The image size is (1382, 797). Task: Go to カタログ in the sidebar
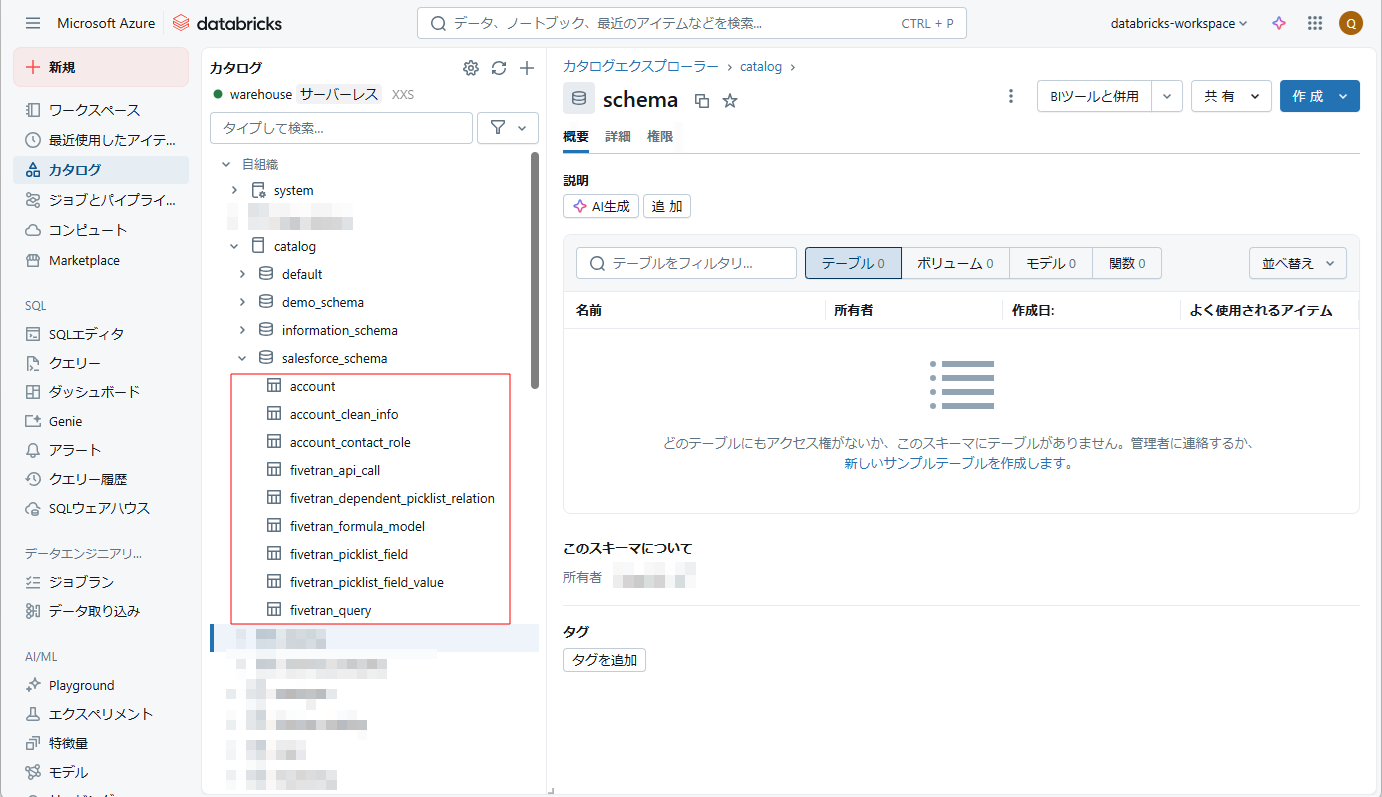pyautogui.click(x=101, y=170)
